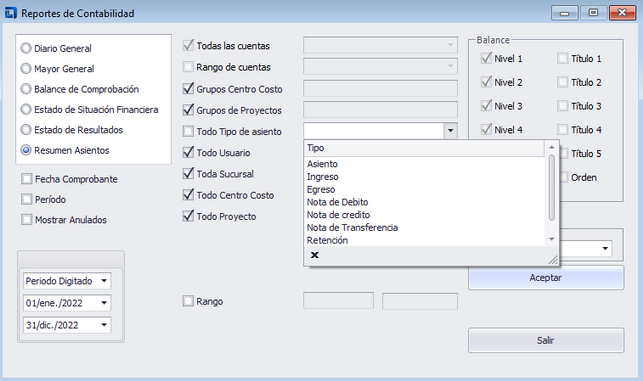Minimize the Reportes de Contabilidad window
The width and height of the screenshot is (643, 381).
click(x=564, y=13)
